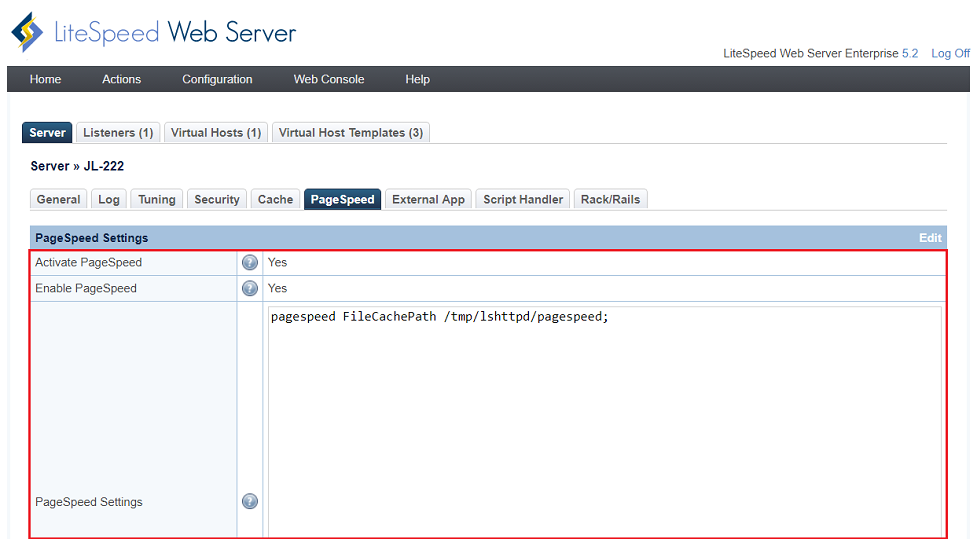Open help icon for Activate PageSpeed

pyautogui.click(x=250, y=262)
